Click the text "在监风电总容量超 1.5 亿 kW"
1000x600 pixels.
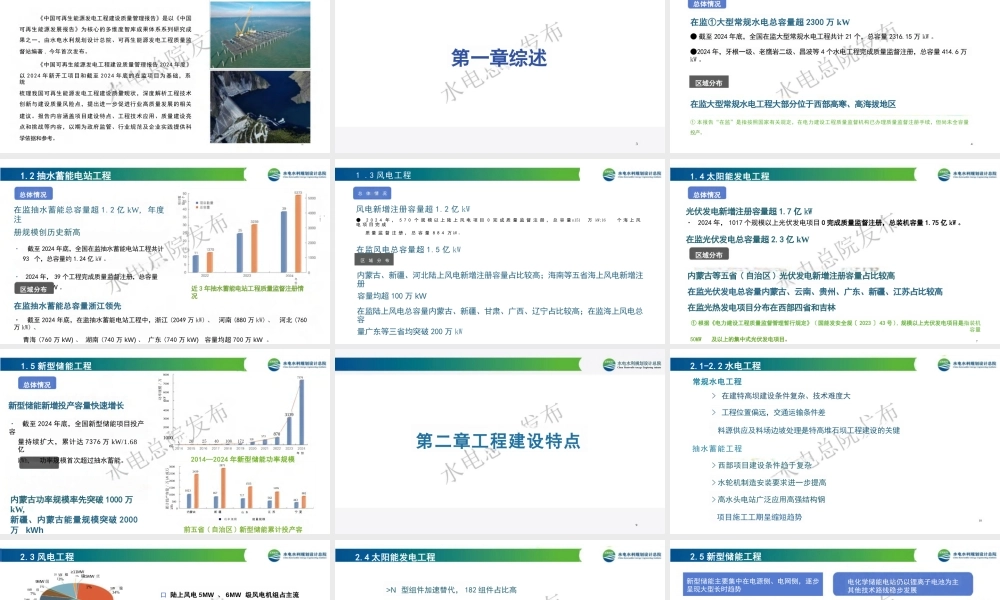point(408,249)
